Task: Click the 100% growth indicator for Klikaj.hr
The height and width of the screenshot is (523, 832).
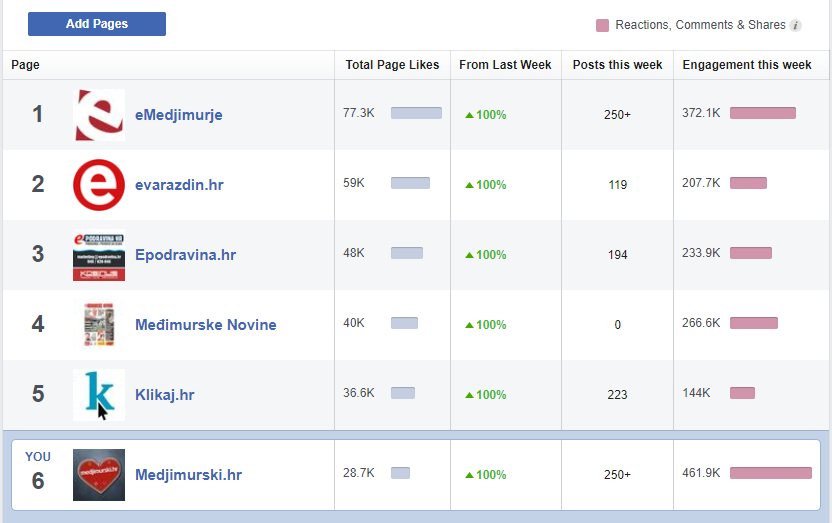Action: [486, 395]
